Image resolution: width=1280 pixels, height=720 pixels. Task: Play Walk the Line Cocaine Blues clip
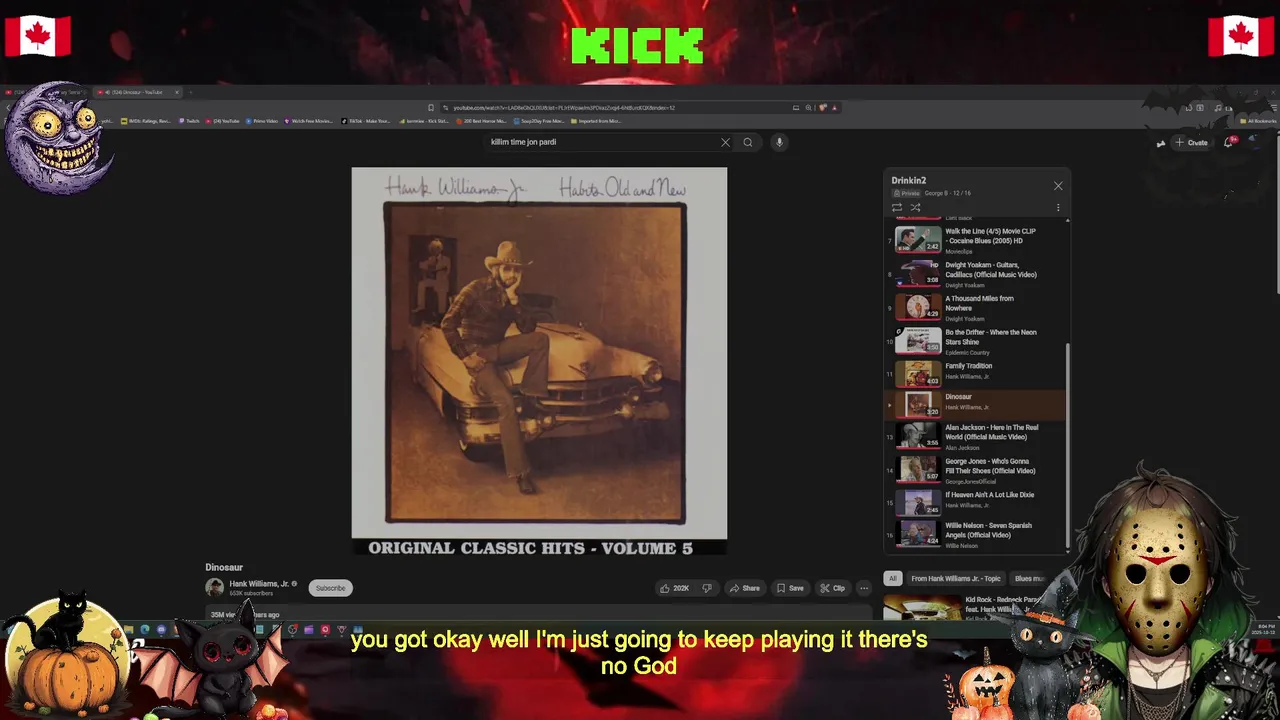pyautogui.click(x=975, y=240)
